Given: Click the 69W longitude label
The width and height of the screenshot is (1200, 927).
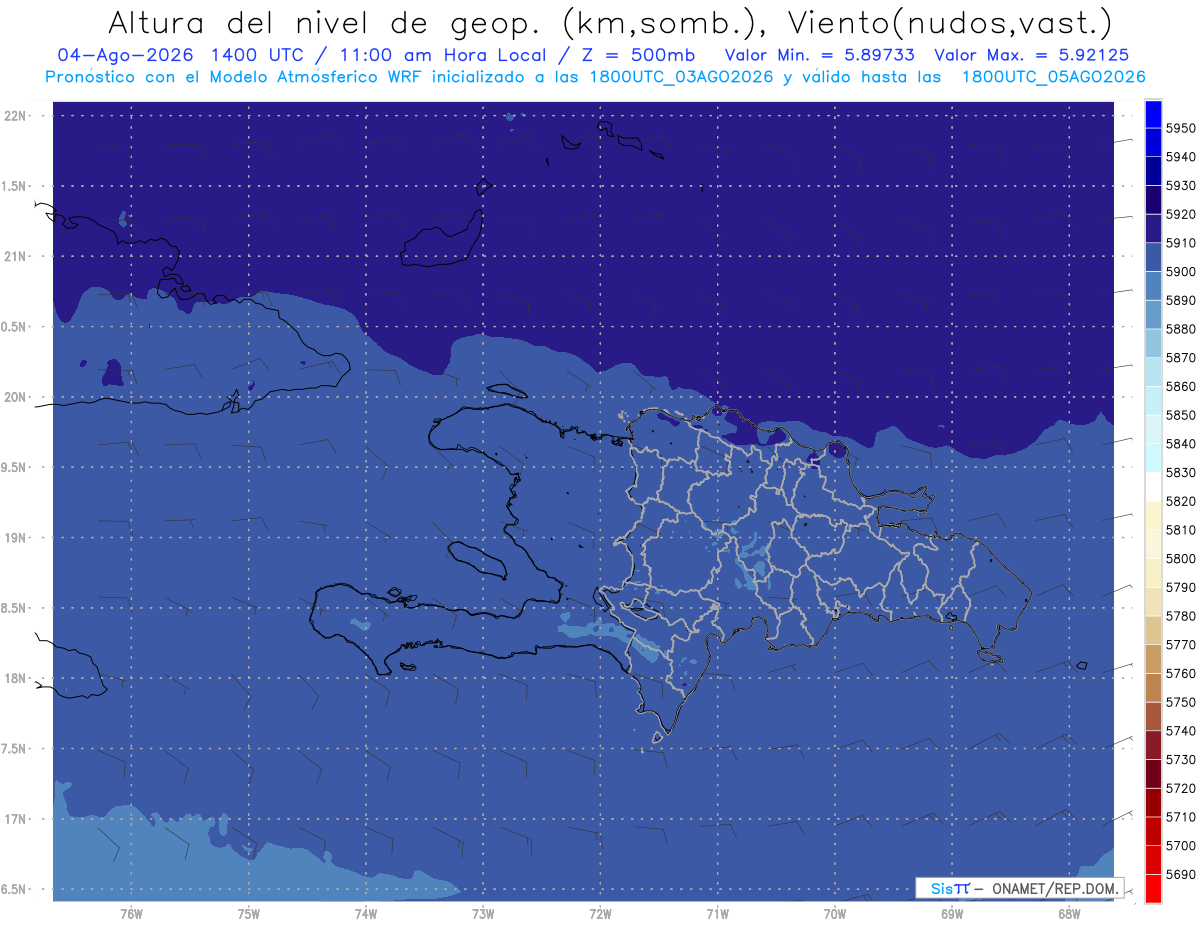Looking at the screenshot, I should [x=952, y=914].
